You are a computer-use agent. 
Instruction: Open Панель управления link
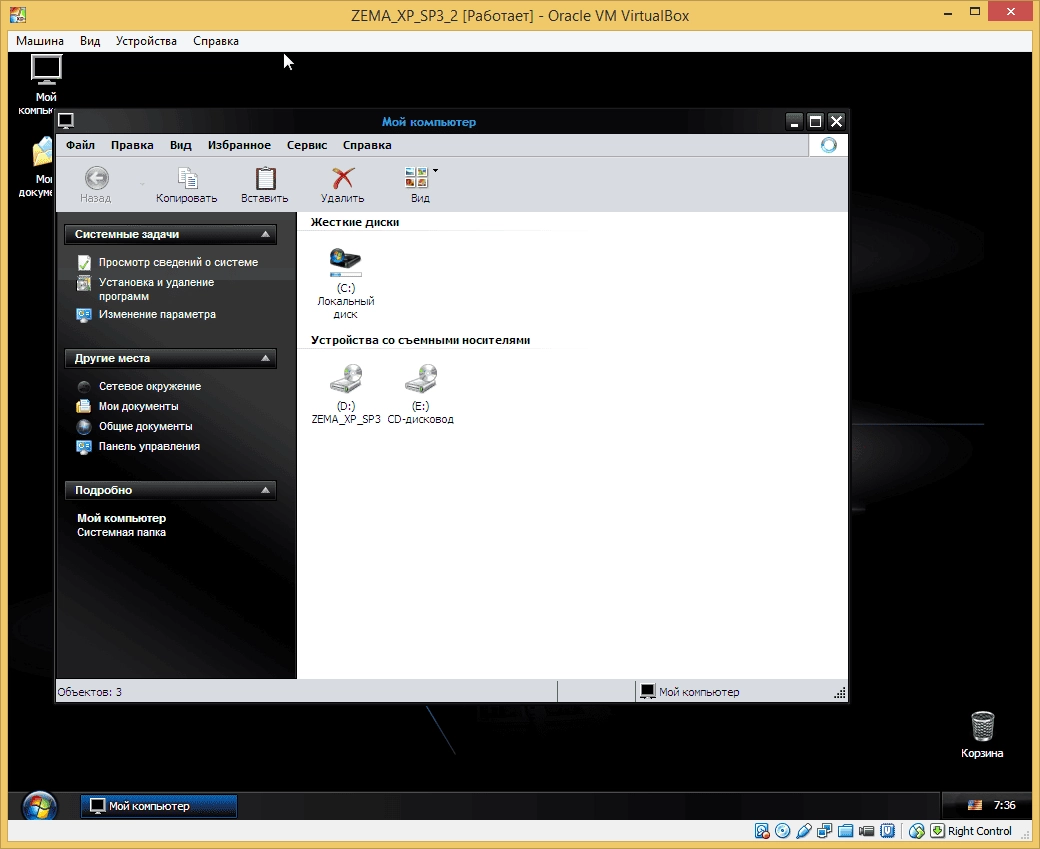[149, 446]
